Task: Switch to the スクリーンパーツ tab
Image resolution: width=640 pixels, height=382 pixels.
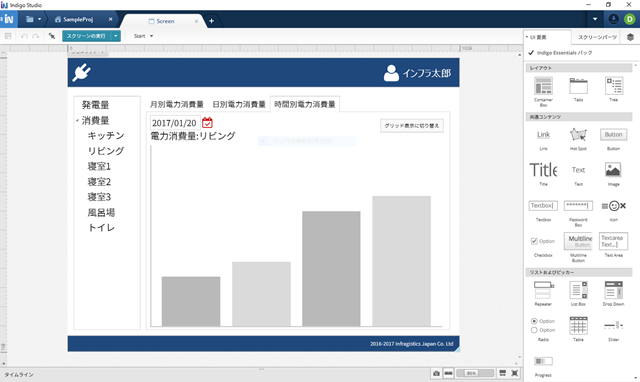Action: [597, 37]
